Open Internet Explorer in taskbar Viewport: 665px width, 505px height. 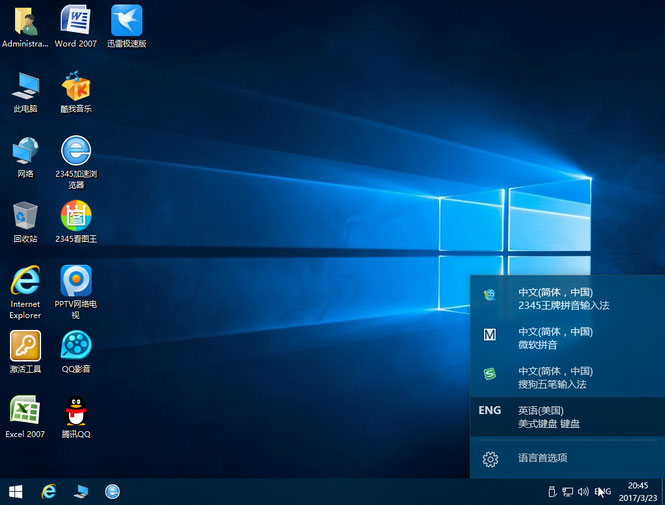49,492
